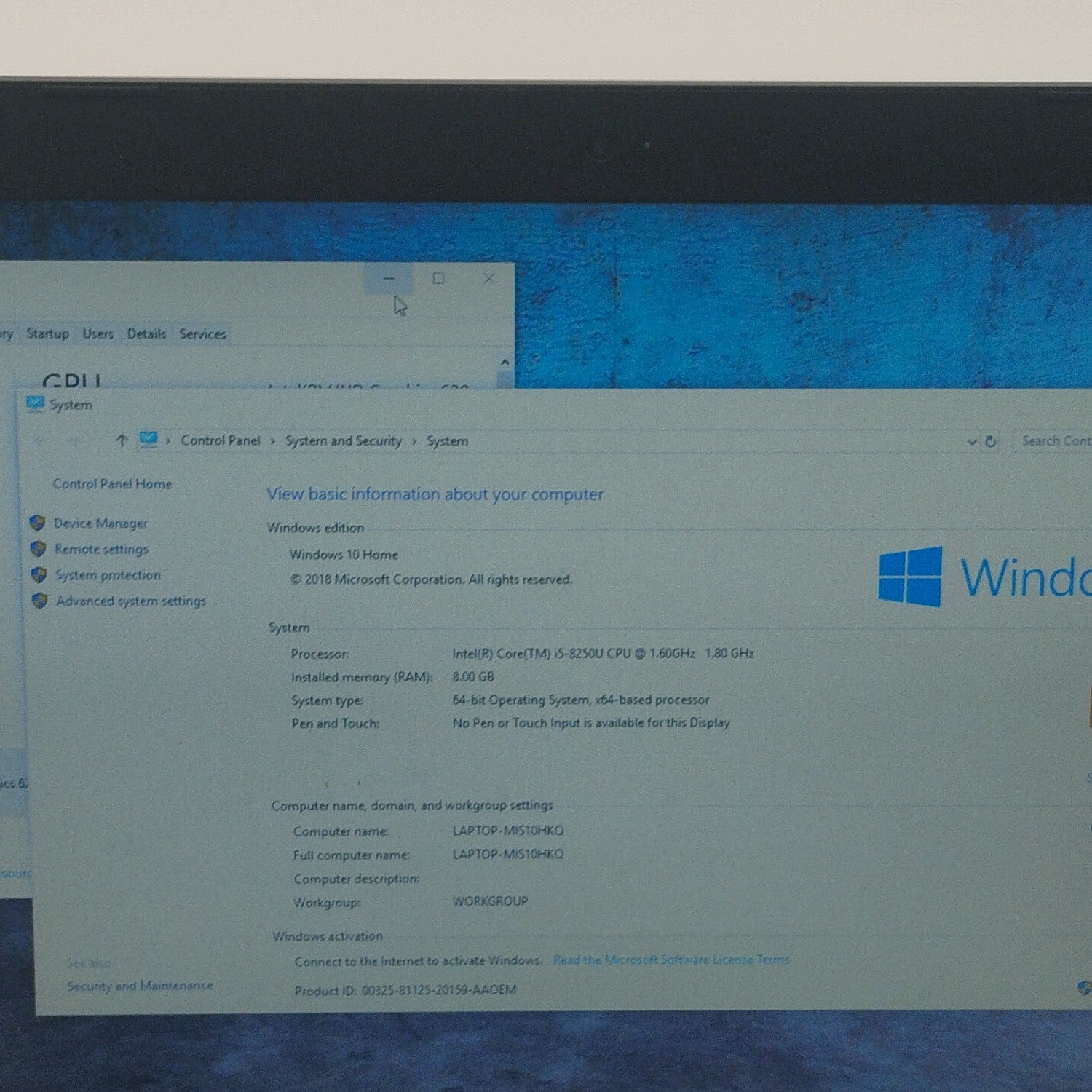The image size is (1092, 1092).
Task: Go to Control Panel in the breadcrumb
Action: click(x=221, y=440)
